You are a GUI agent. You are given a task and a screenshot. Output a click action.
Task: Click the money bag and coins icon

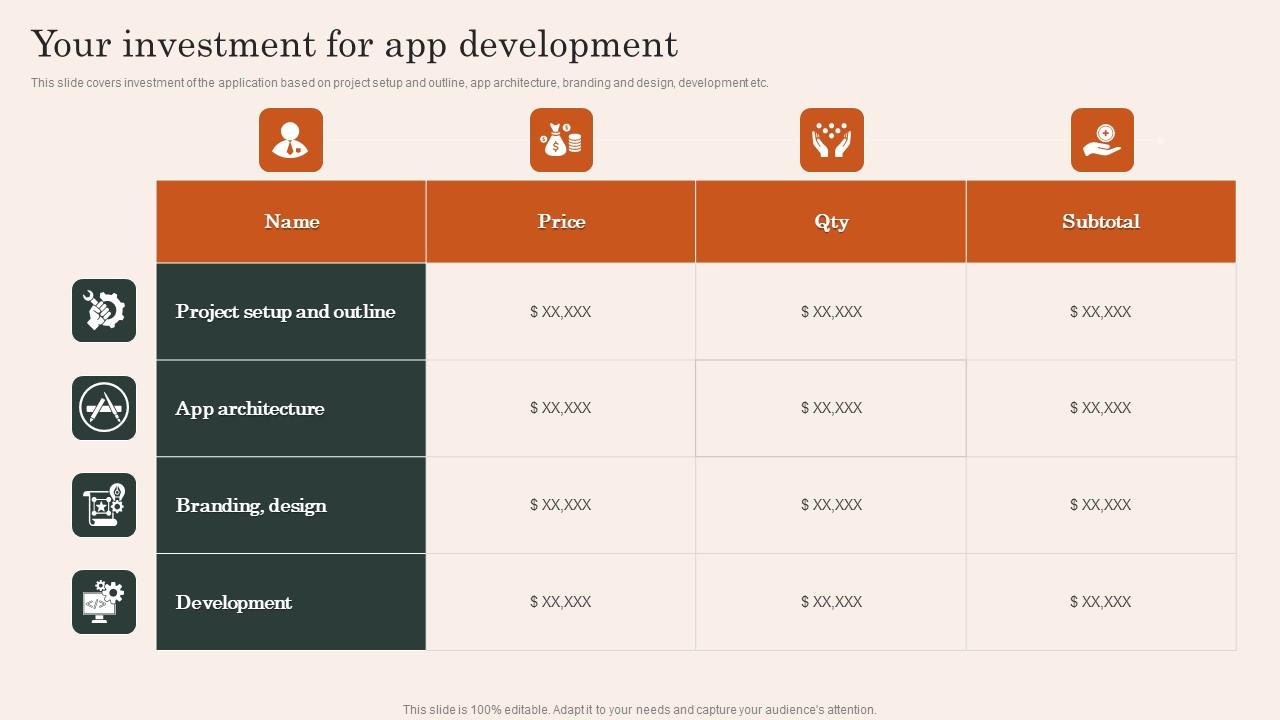coord(561,140)
